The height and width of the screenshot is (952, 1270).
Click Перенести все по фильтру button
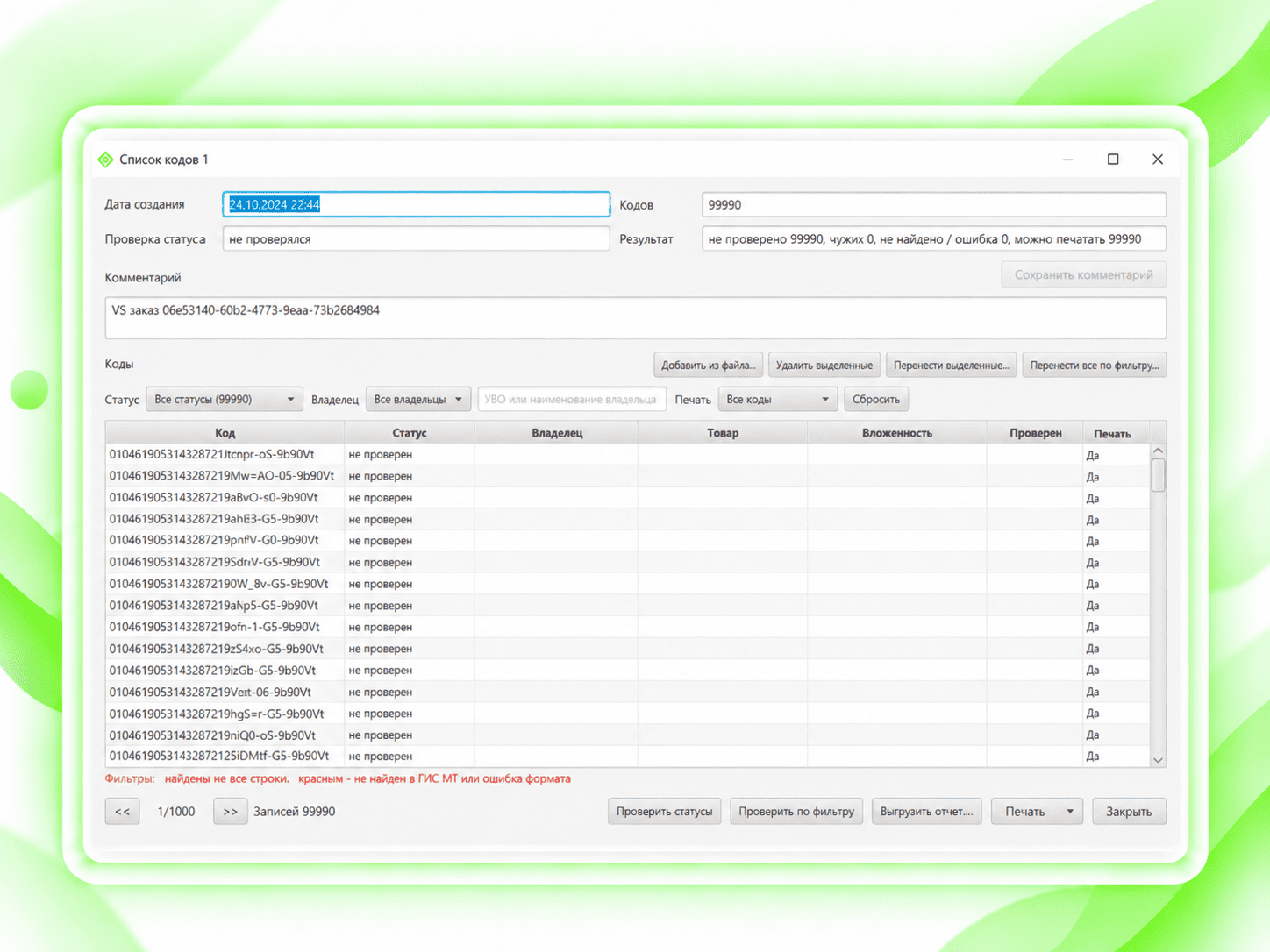[1095, 366]
